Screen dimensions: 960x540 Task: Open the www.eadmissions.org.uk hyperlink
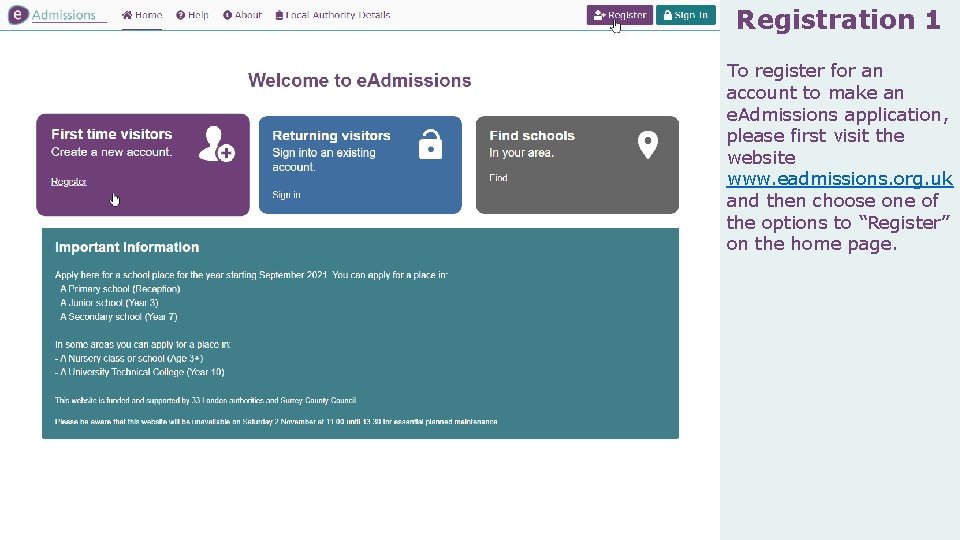(839, 179)
